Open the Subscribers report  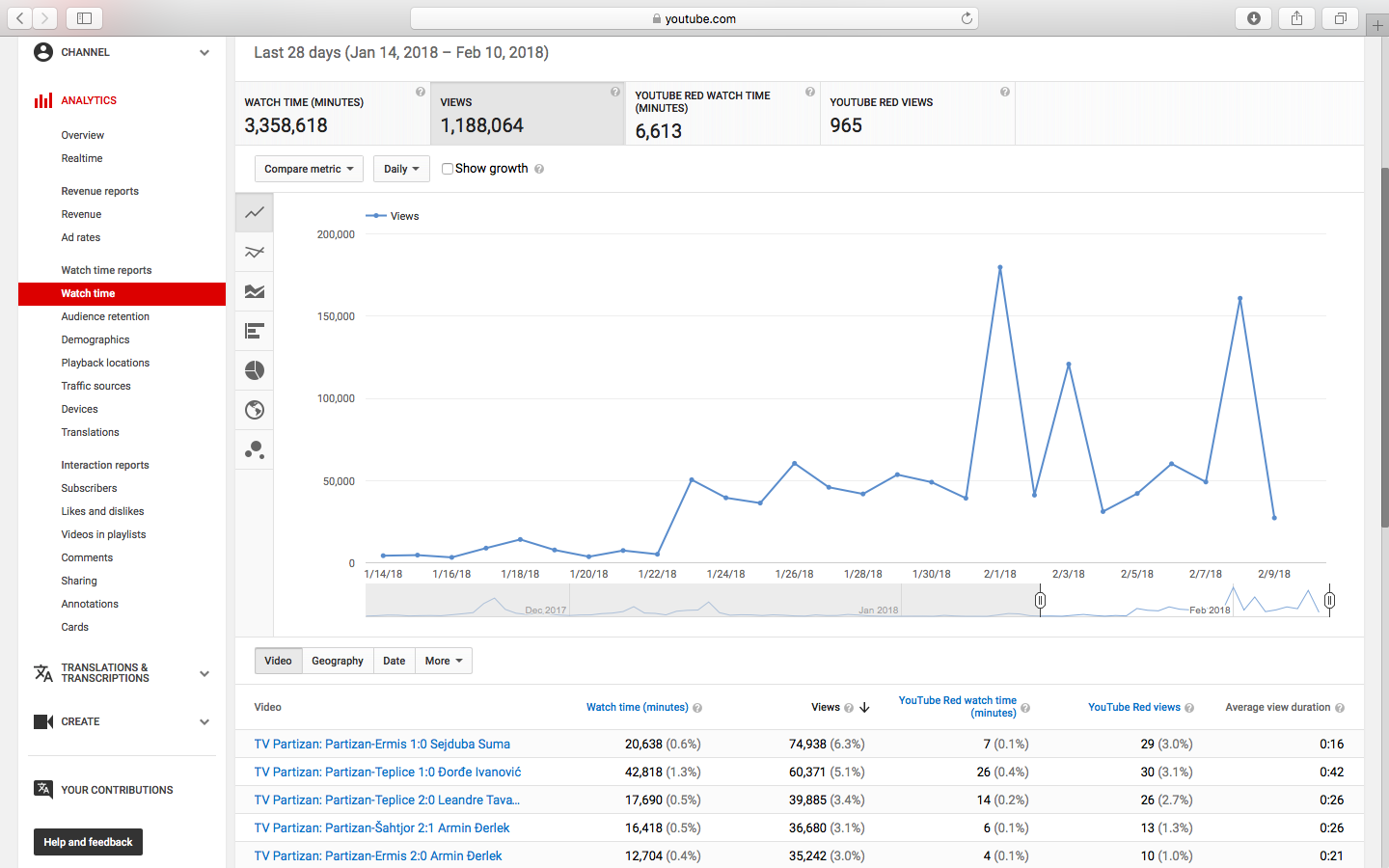(x=89, y=488)
